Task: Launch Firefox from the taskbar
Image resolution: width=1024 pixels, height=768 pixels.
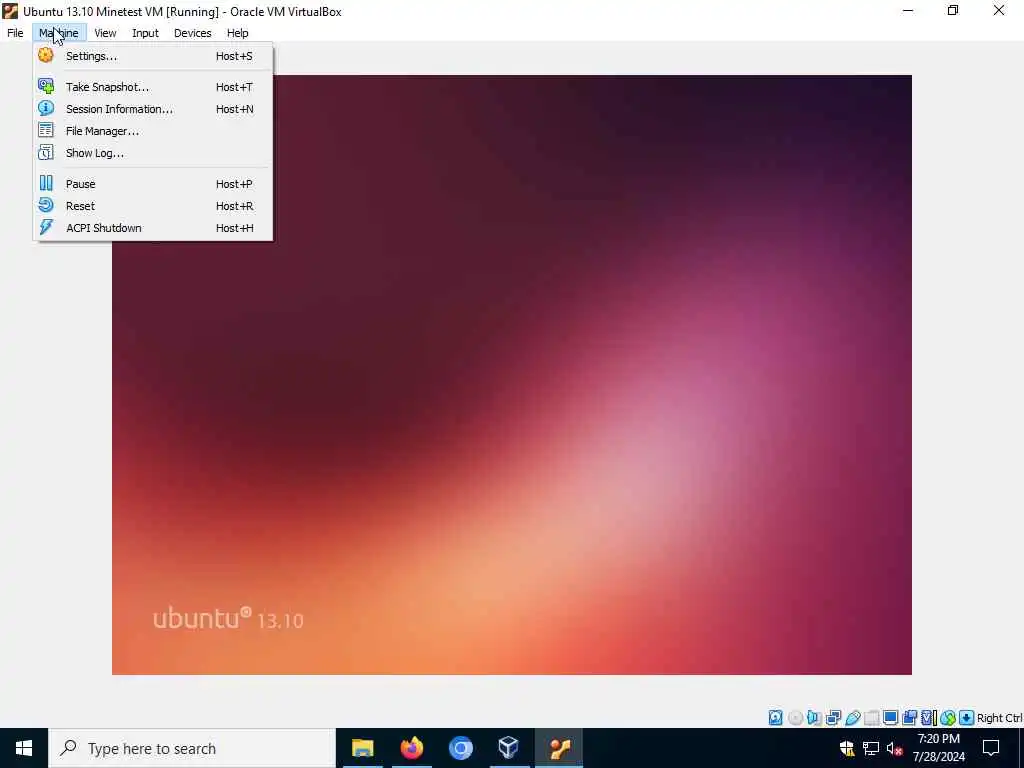Action: click(x=411, y=748)
